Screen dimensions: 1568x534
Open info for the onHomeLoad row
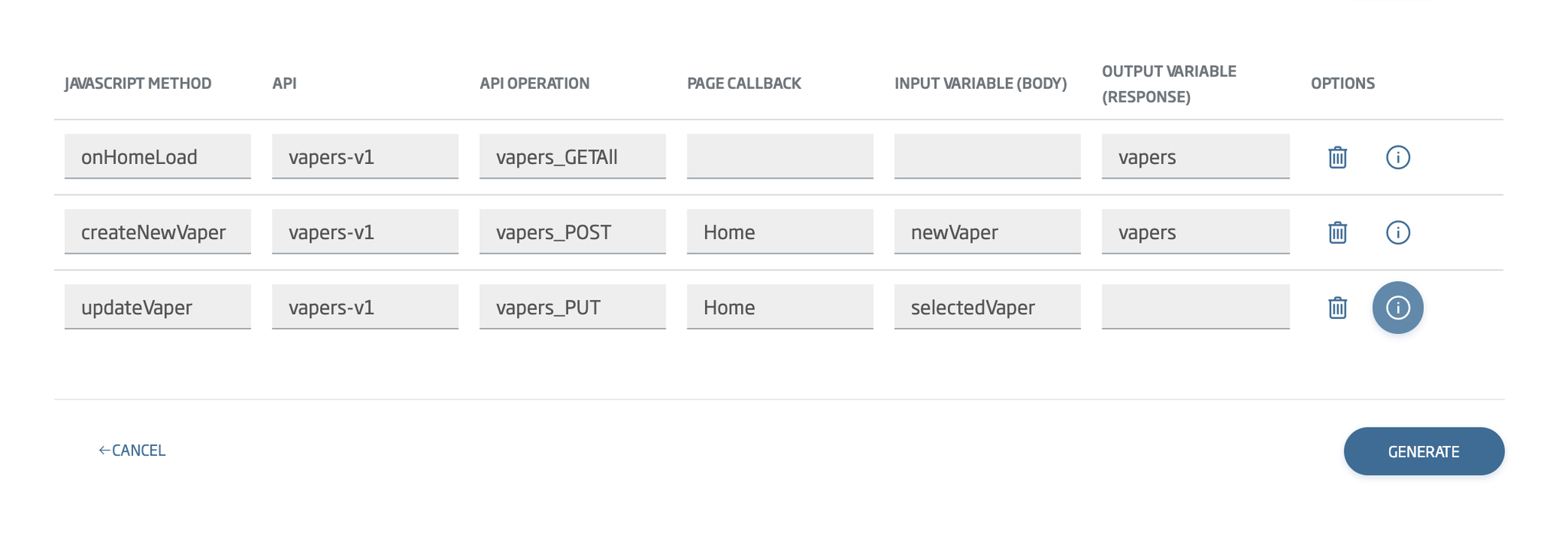(1397, 156)
